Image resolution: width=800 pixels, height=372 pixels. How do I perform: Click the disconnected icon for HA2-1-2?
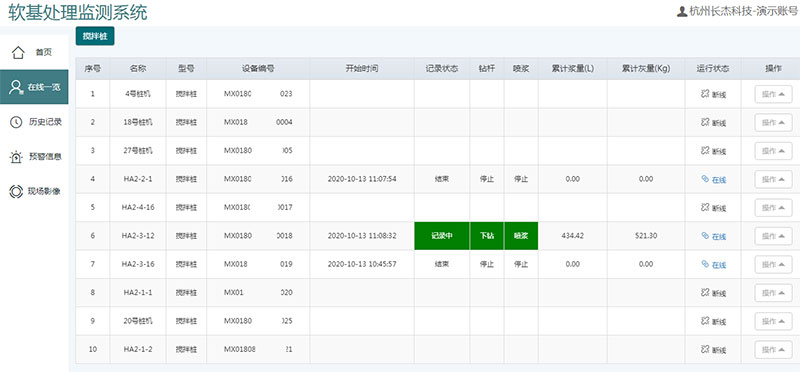click(x=705, y=350)
